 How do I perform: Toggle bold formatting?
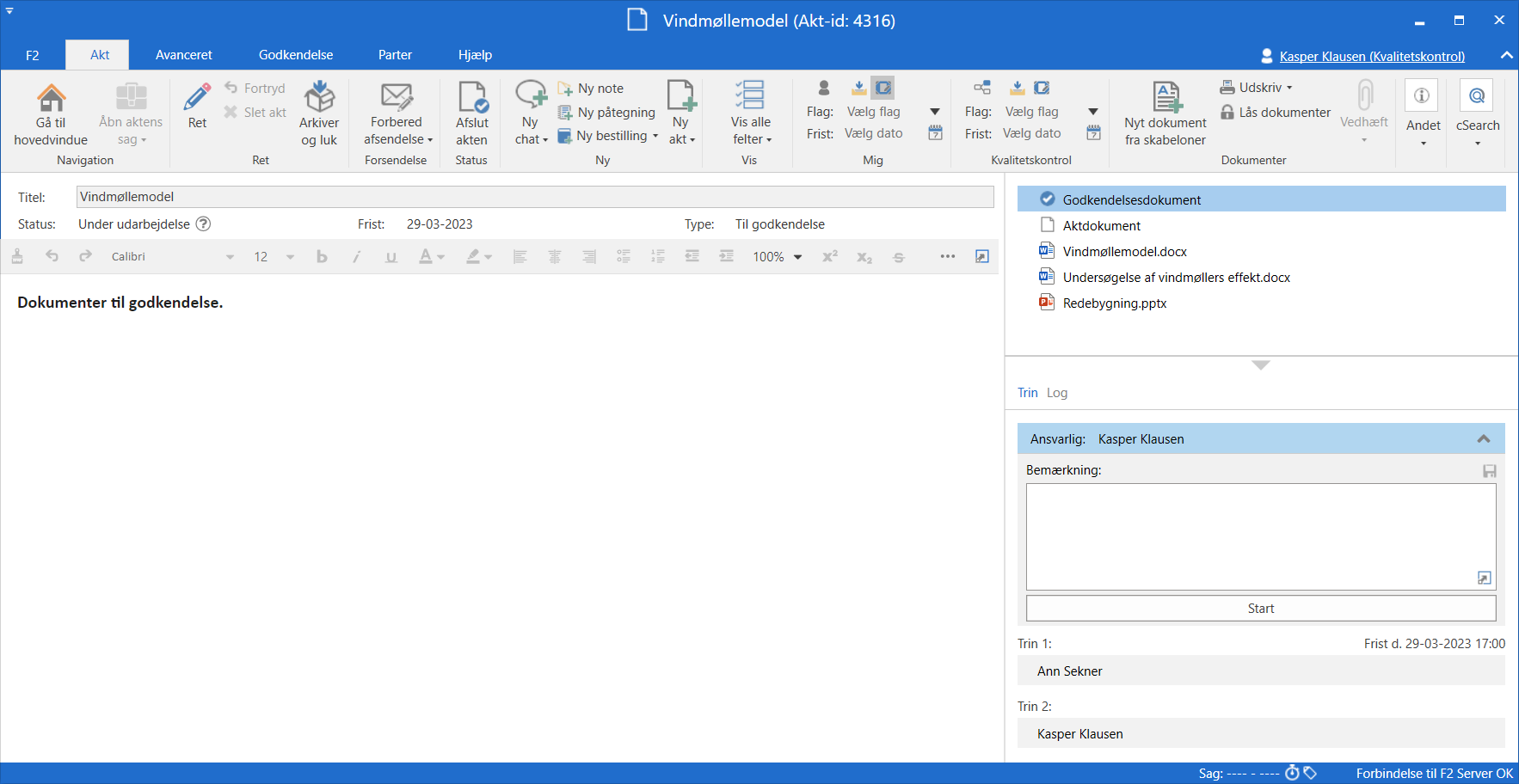click(322, 256)
